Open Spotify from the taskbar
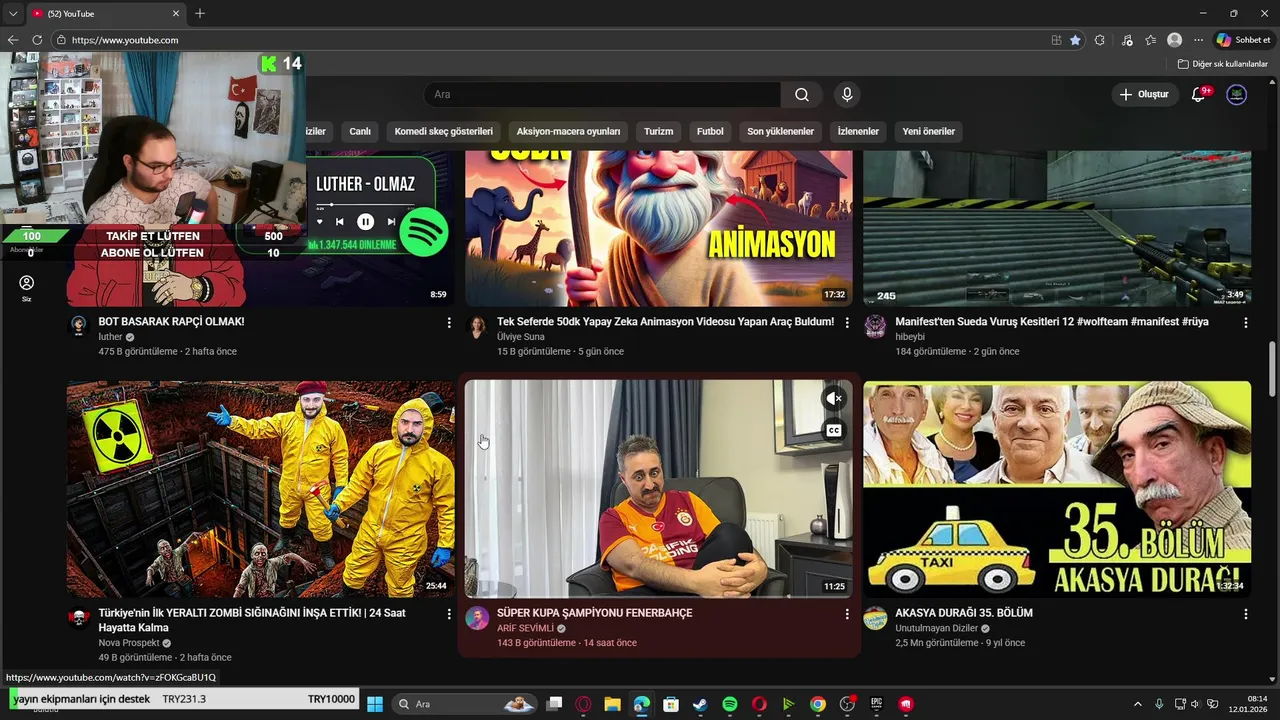Viewport: 1280px width, 720px height. pos(730,704)
